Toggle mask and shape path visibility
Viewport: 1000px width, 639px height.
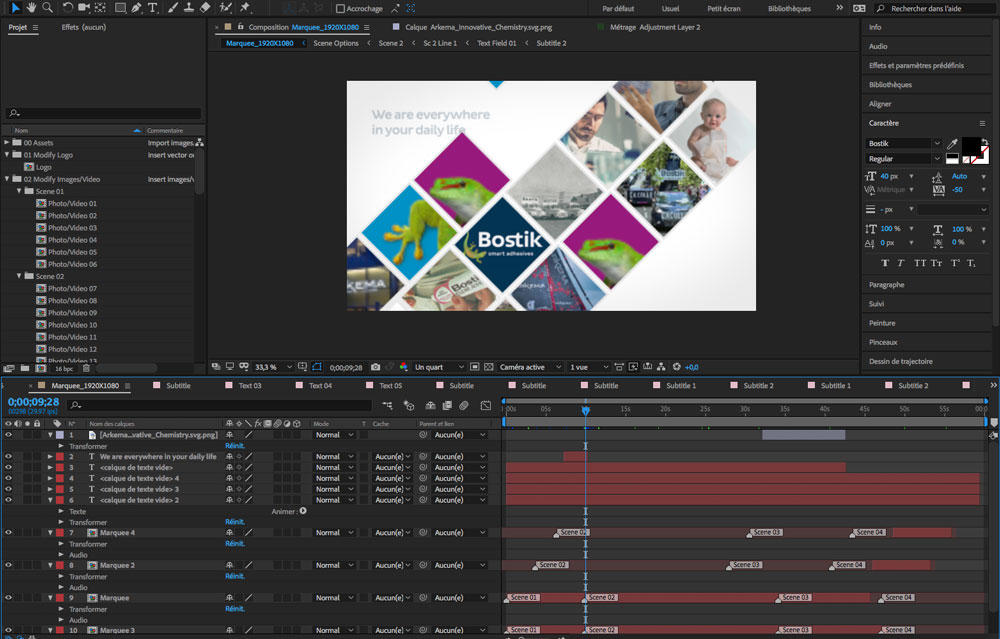pyautogui.click(x=317, y=367)
